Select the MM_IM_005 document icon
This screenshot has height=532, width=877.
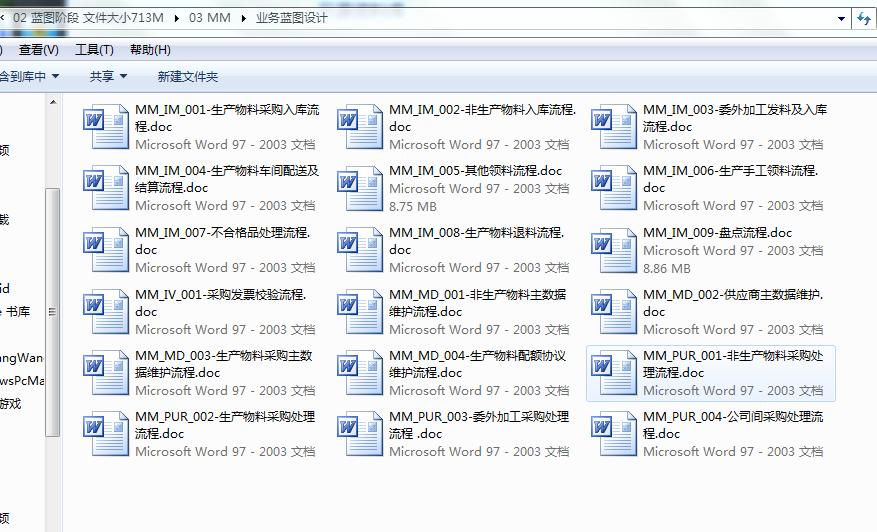360,188
